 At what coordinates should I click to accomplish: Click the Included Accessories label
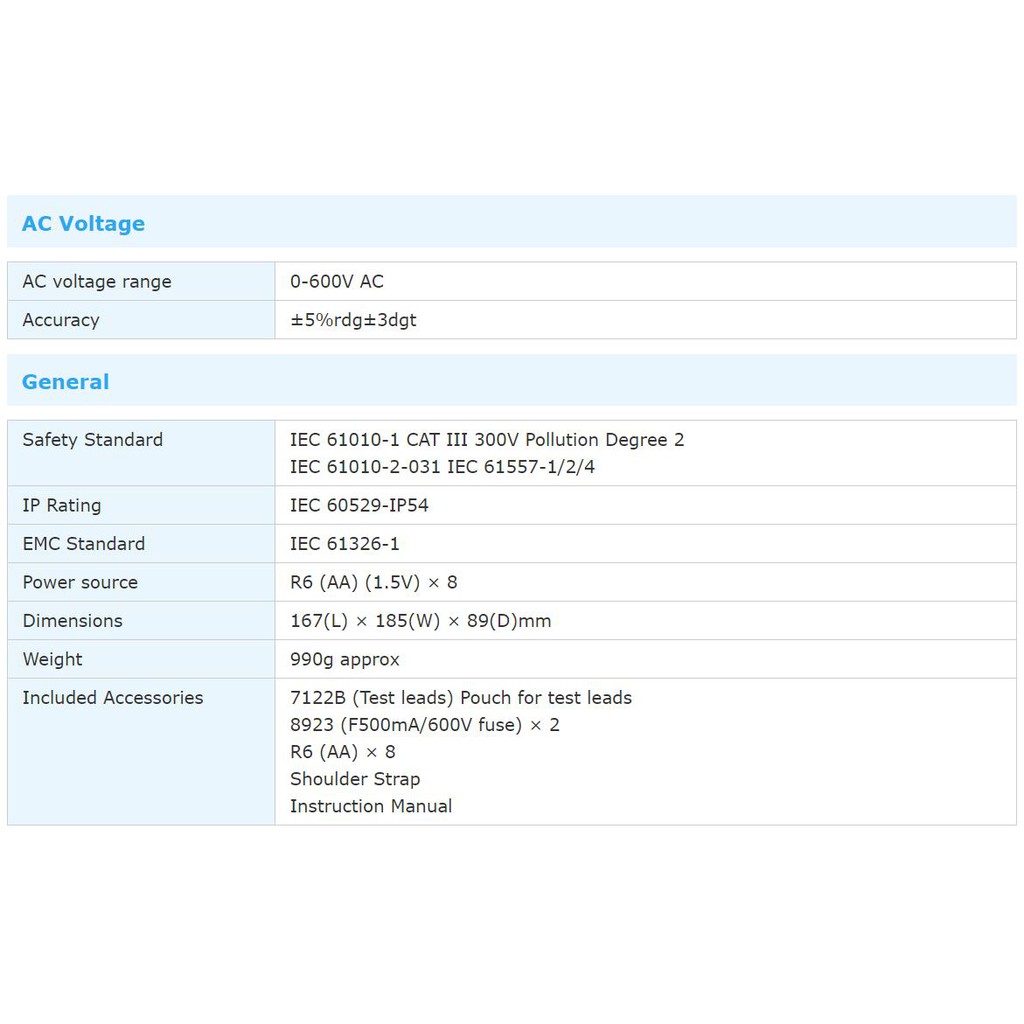click(113, 698)
